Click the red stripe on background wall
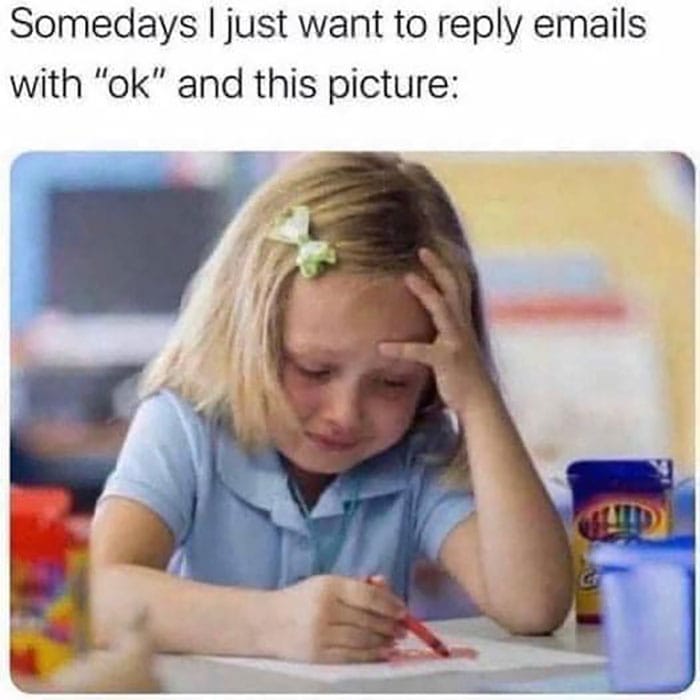Image resolution: width=700 pixels, height=700 pixels. [558, 309]
